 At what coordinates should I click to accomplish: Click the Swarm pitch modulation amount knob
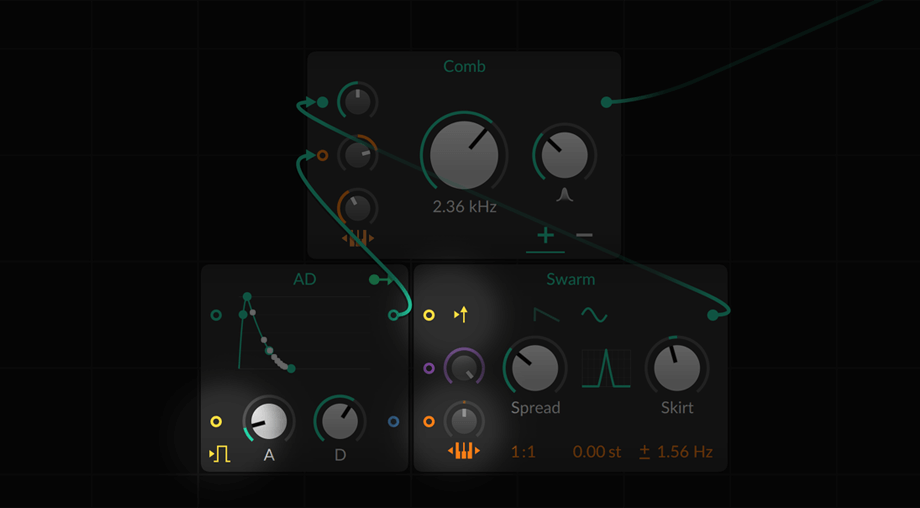(464, 421)
